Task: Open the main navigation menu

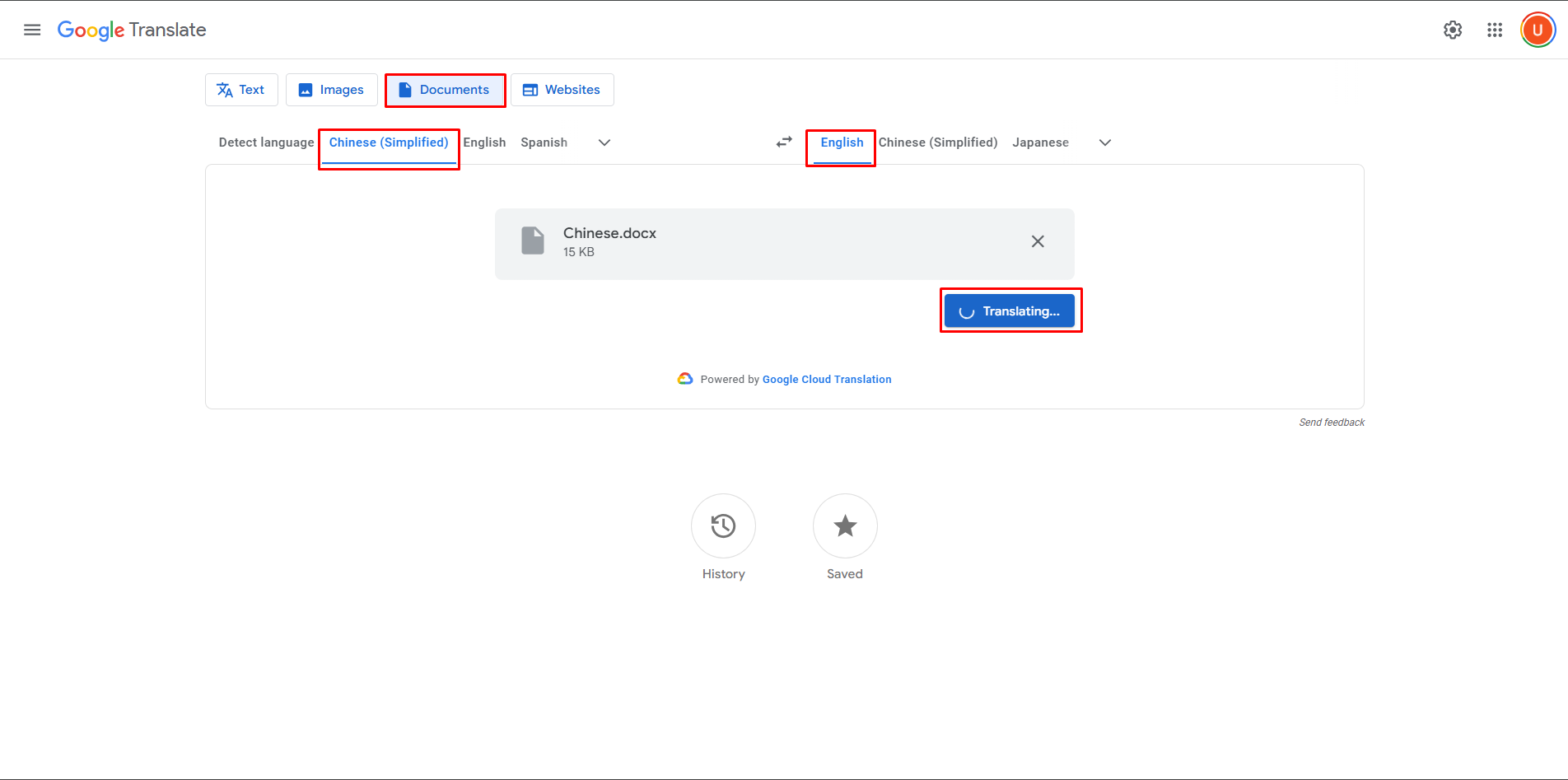Action: pos(31,30)
